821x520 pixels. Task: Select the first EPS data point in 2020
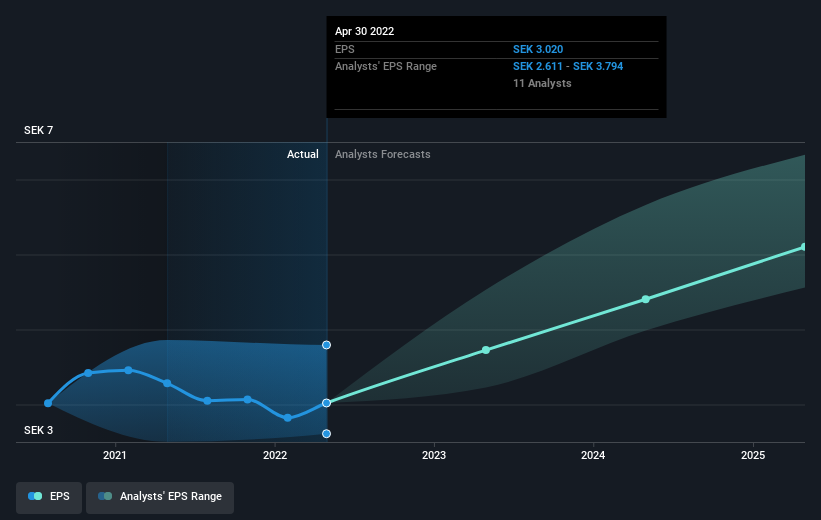click(x=48, y=403)
